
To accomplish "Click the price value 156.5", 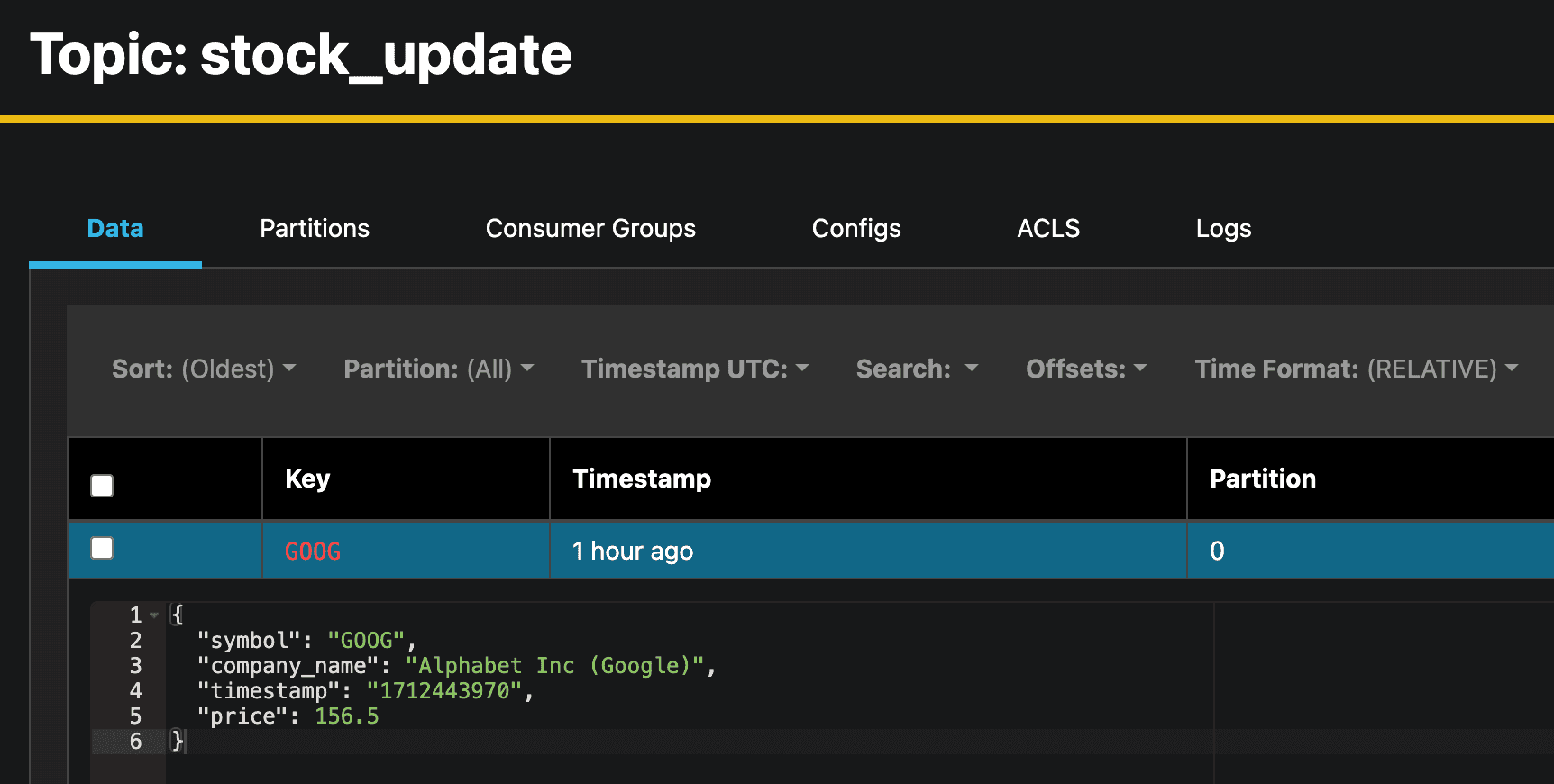I will [347, 716].
